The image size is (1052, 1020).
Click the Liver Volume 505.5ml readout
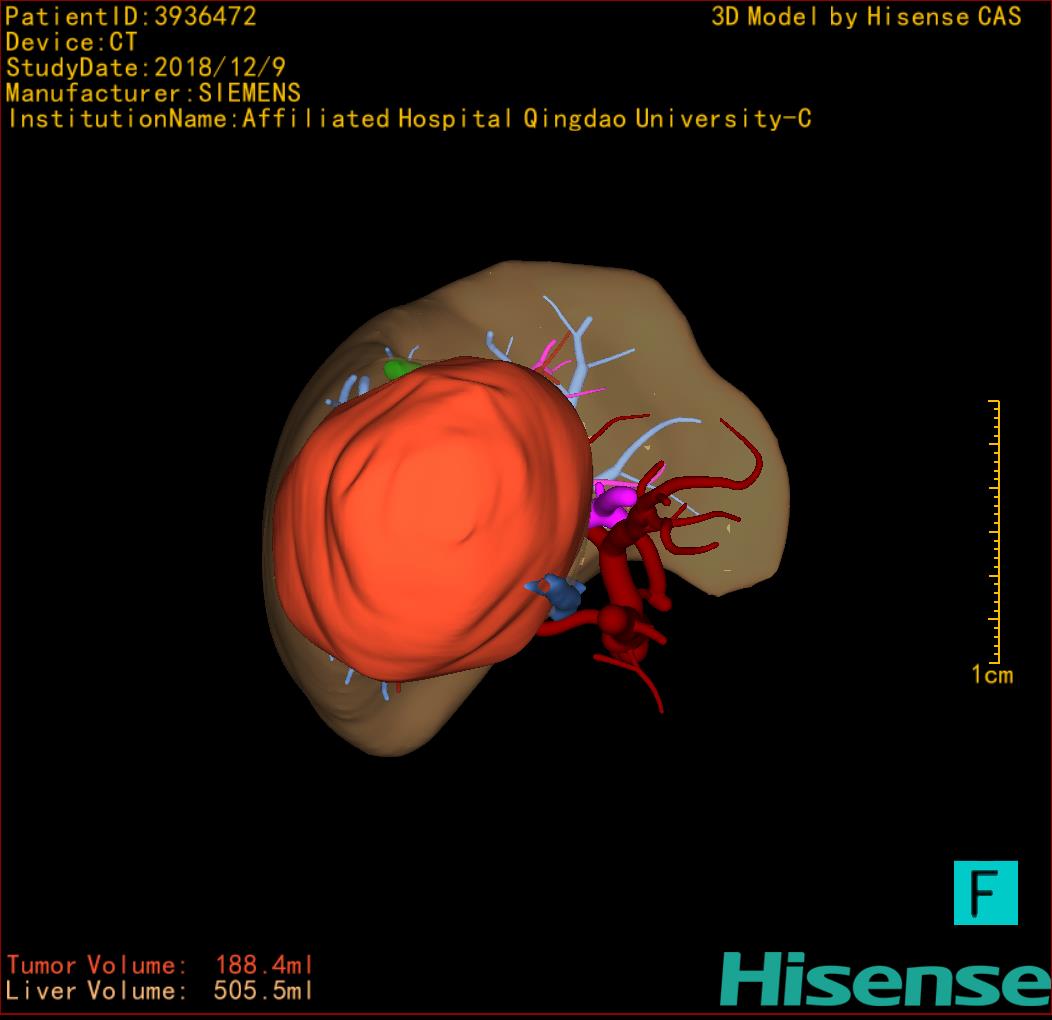160,991
